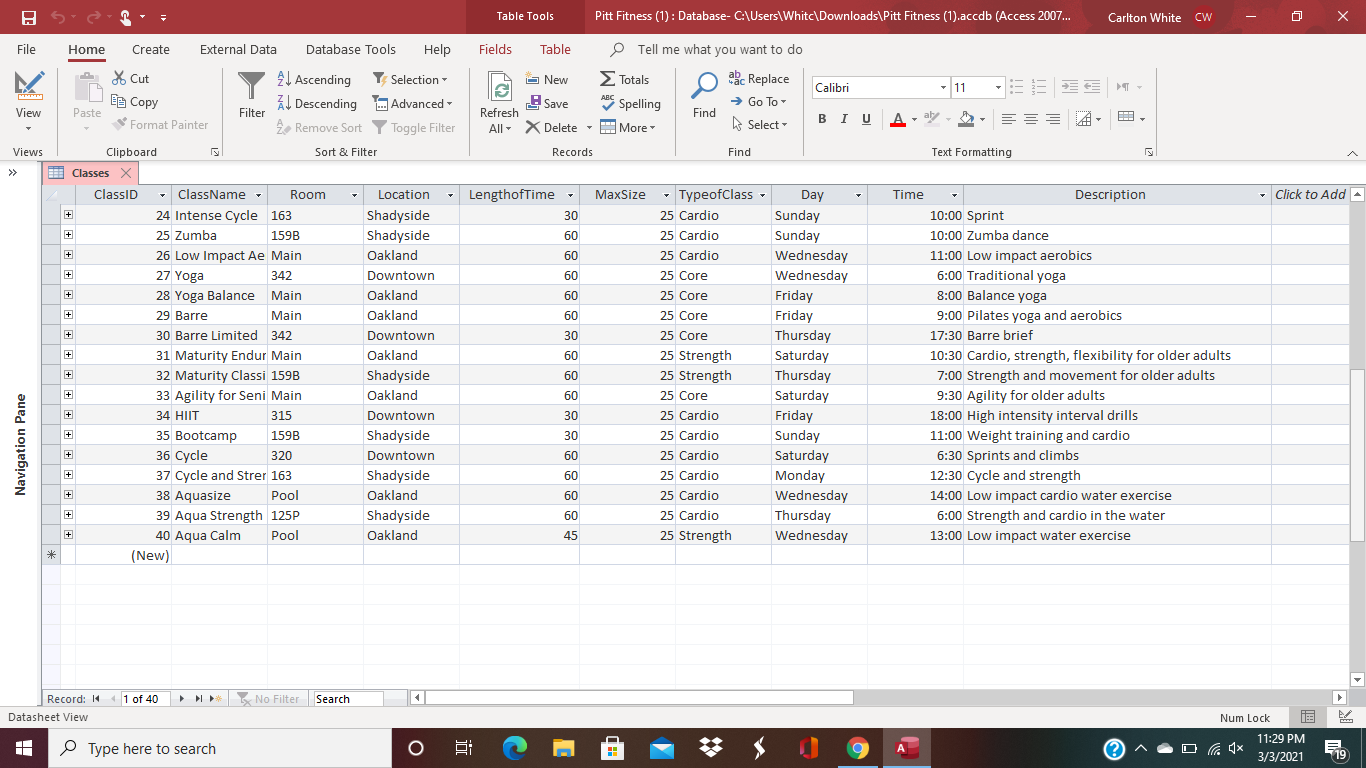Click New to add a record
Image resolution: width=1366 pixels, height=768 pixels.
(548, 79)
